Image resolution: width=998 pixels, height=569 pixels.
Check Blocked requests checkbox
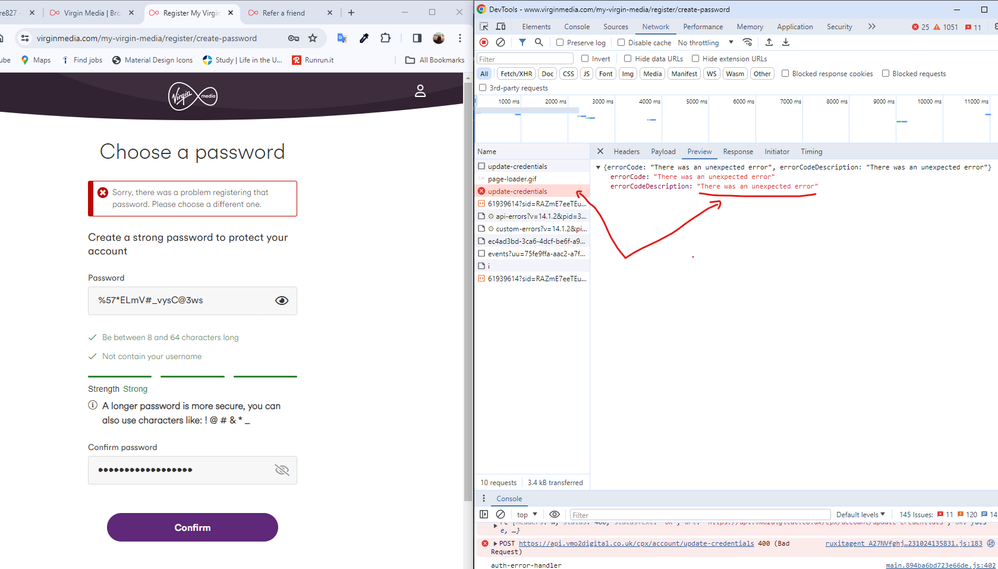coord(885,73)
